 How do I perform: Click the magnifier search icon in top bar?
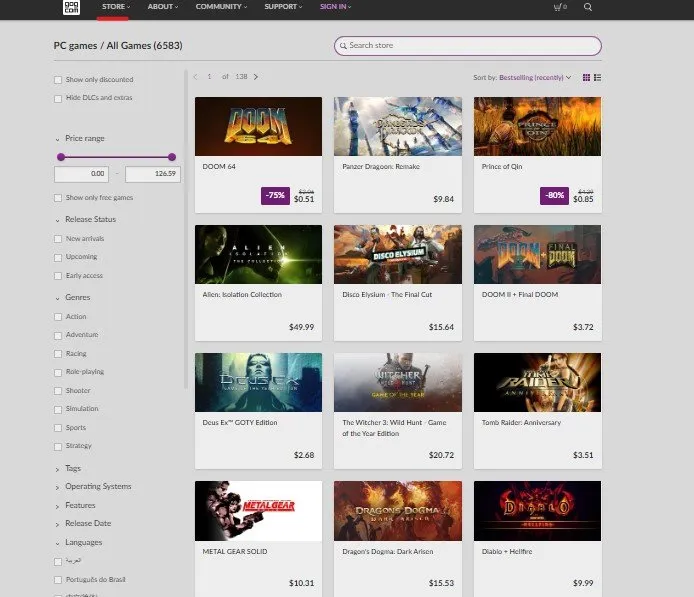(588, 7)
